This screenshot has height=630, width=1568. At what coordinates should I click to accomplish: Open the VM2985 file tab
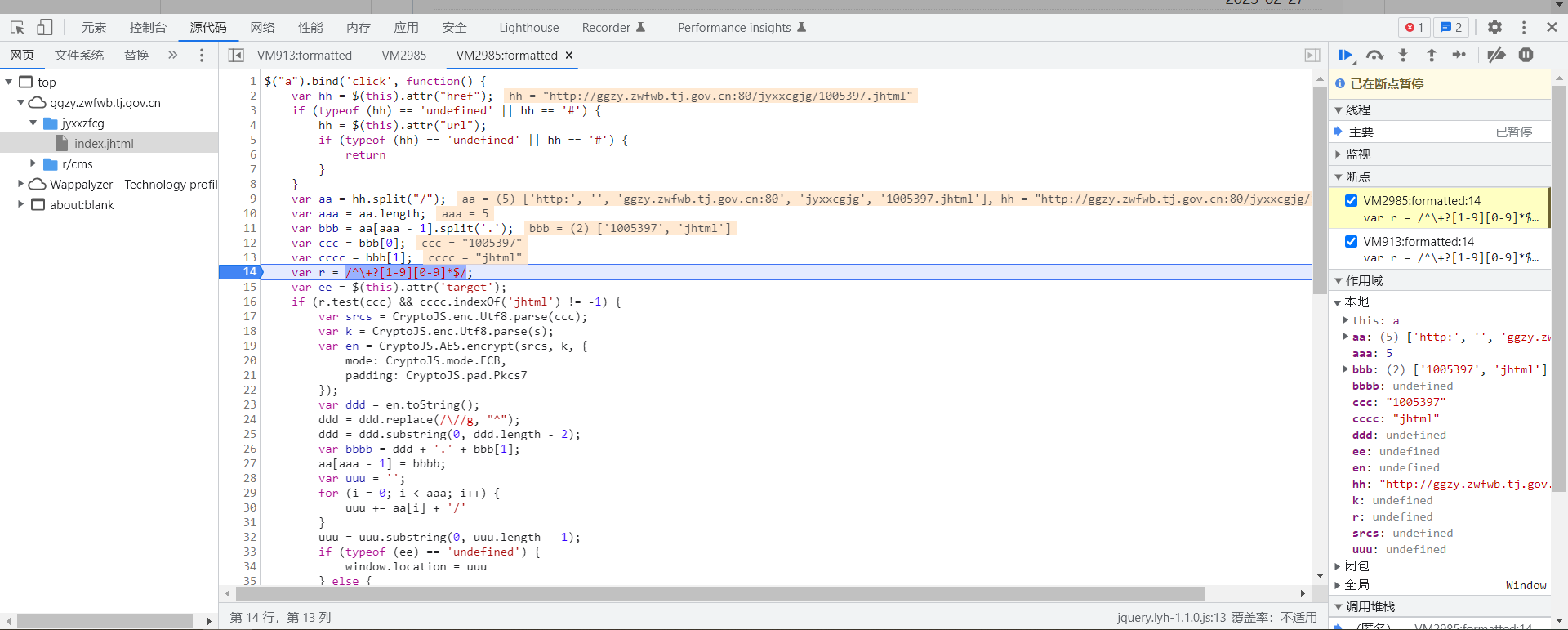click(404, 56)
